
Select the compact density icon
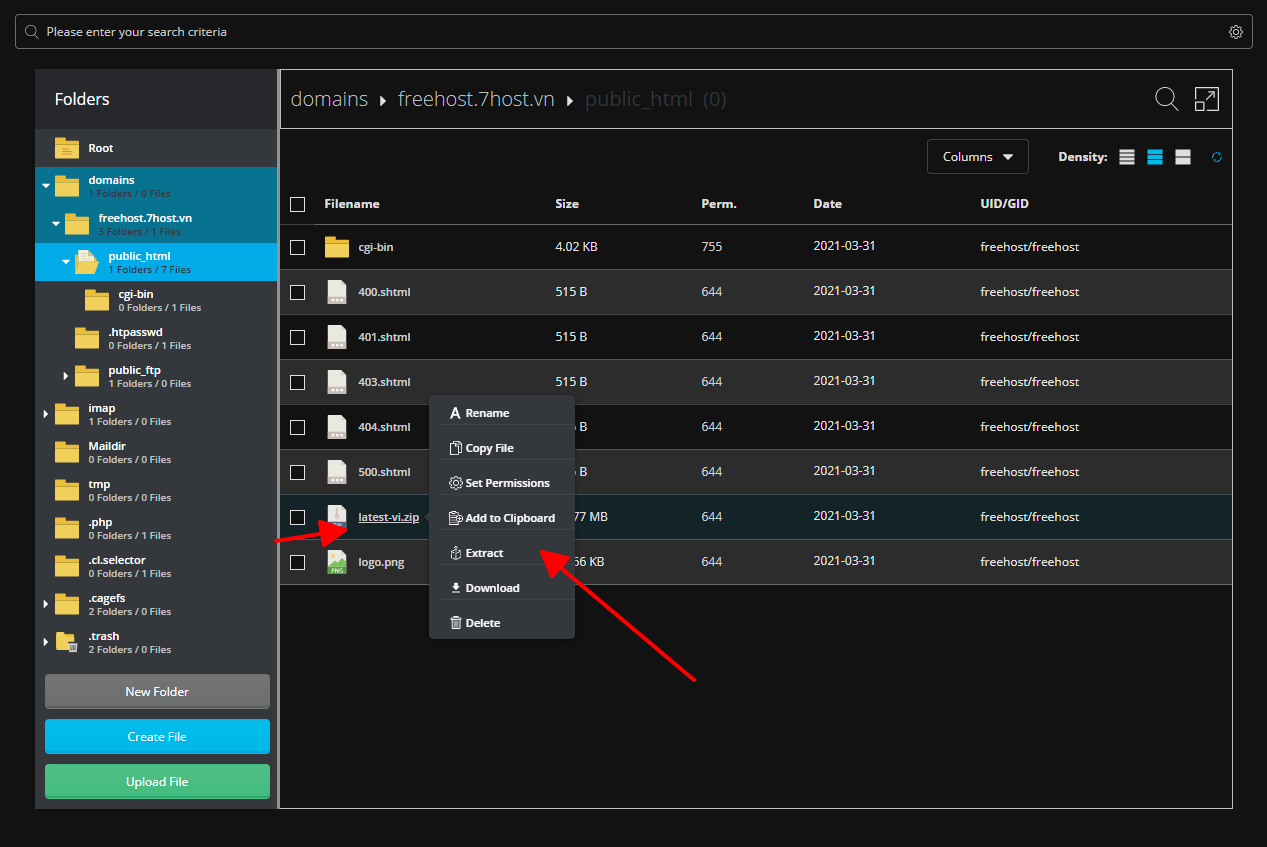[x=1127, y=157]
